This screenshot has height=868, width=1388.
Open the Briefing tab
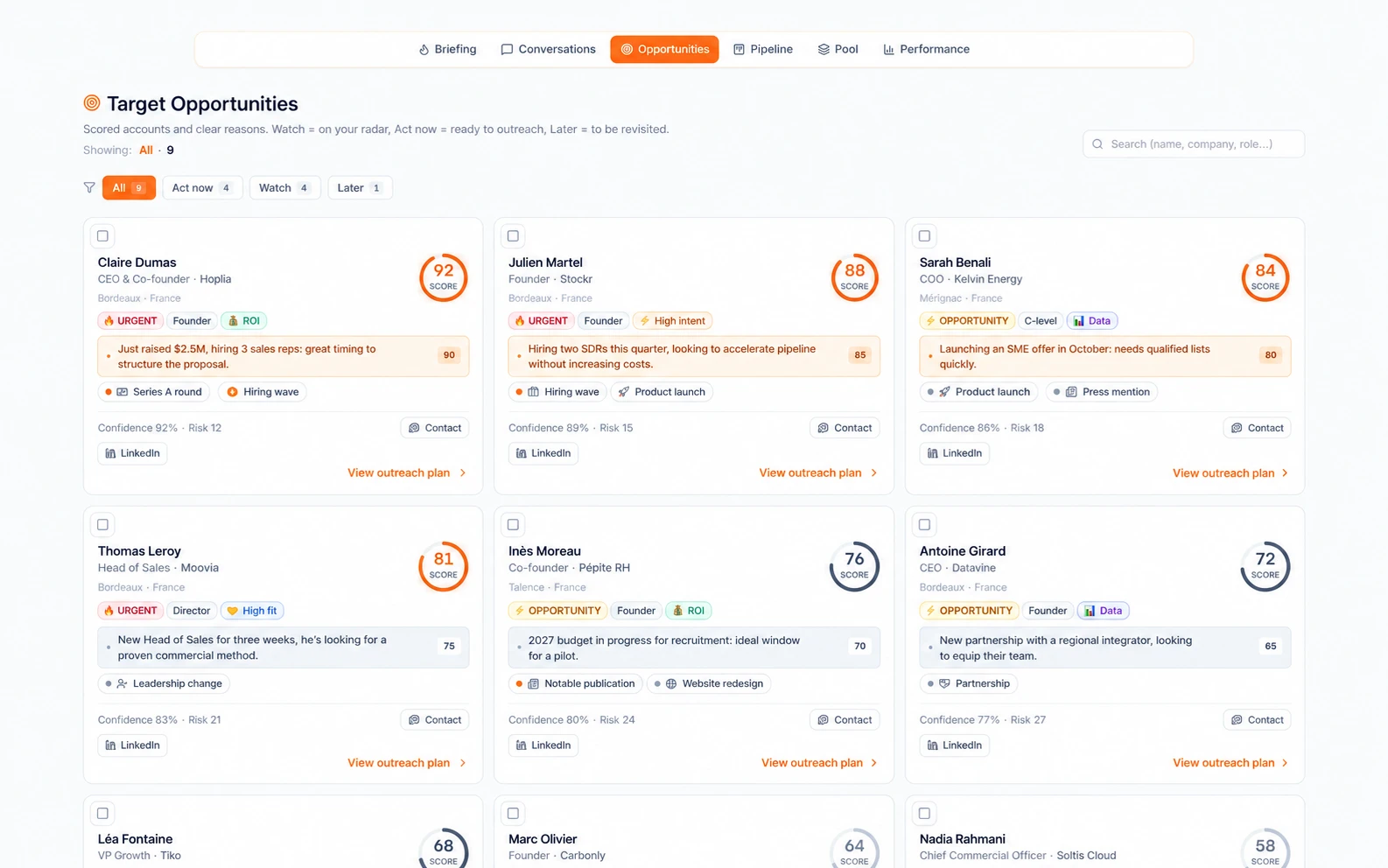coord(447,49)
